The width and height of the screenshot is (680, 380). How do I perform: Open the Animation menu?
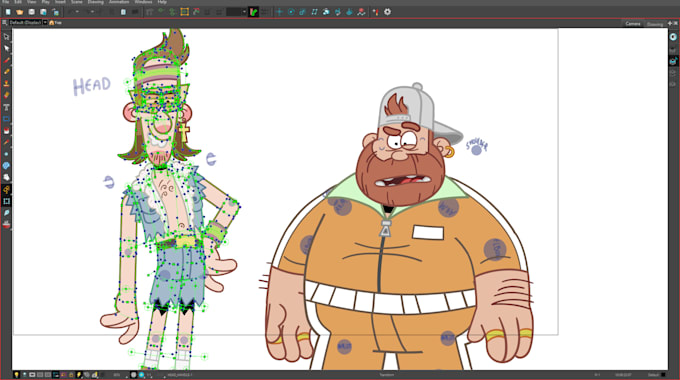[119, 2]
